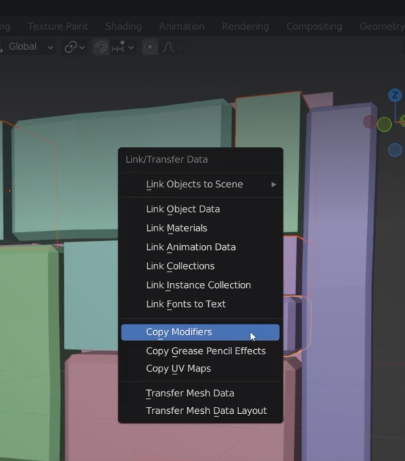Image resolution: width=405 pixels, height=461 pixels.
Task: Click the blue Z axis gizmo
Action: (x=395, y=95)
